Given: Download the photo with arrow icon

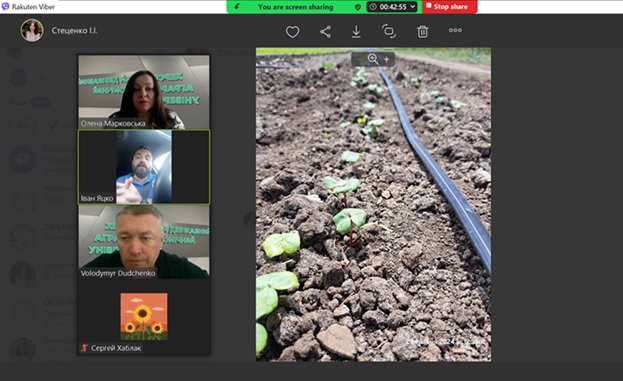Looking at the screenshot, I should [356, 32].
